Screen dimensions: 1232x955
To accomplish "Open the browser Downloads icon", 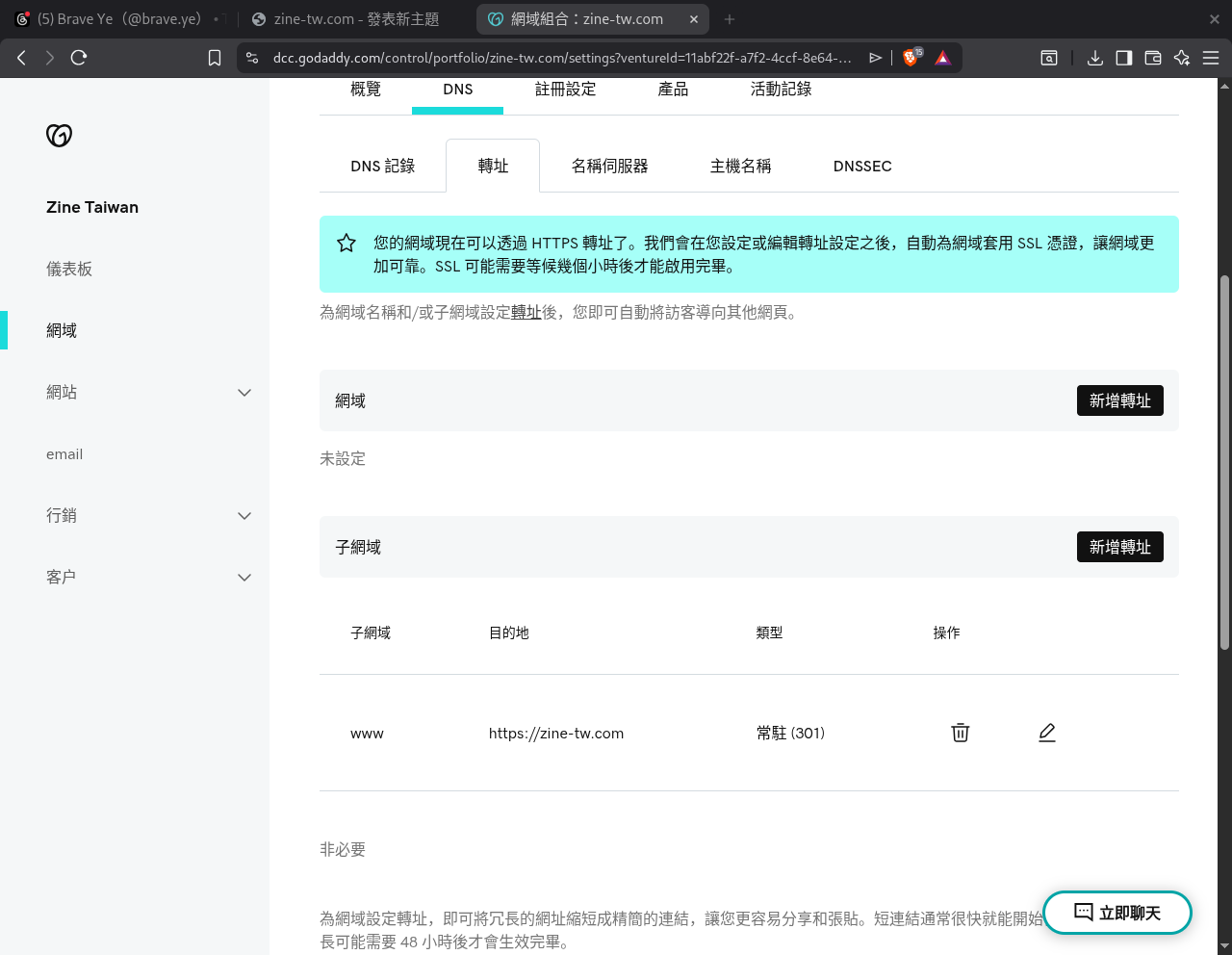I will pos(1094,58).
